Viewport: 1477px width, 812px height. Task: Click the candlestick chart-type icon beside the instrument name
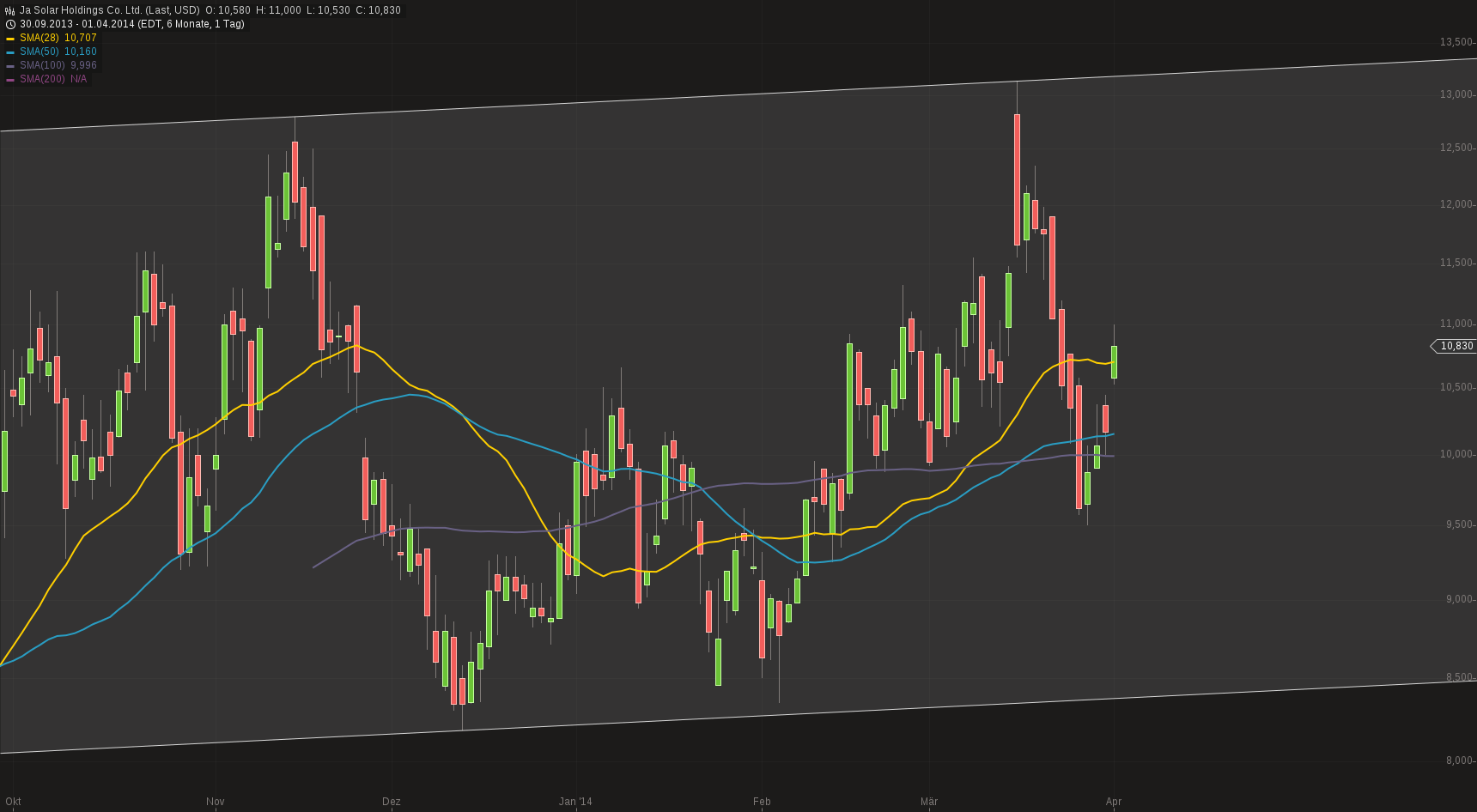[10, 10]
